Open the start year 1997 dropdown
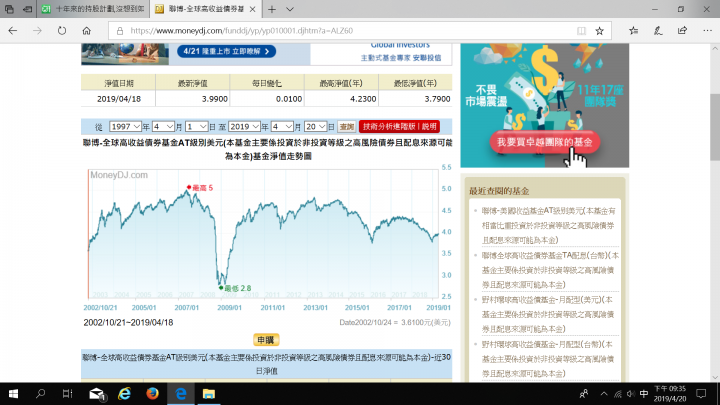Viewport: 720px width, 405px height. tap(125, 126)
